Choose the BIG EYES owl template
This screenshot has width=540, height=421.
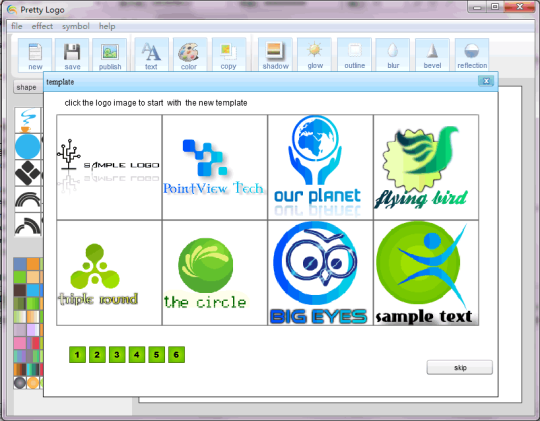(x=320, y=273)
